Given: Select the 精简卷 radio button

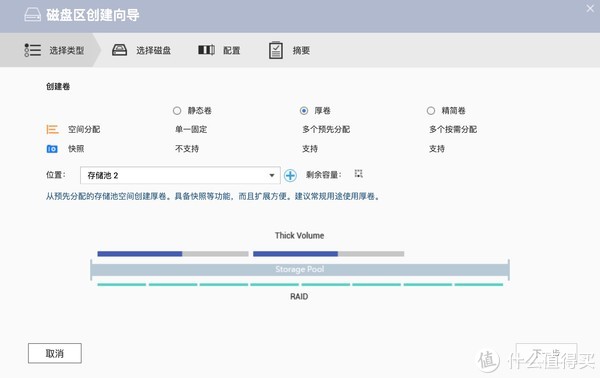Looking at the screenshot, I should coord(431,111).
